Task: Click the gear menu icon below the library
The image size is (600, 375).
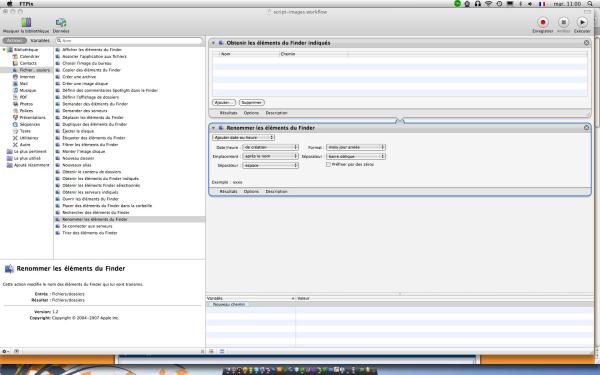Action: pos(5,351)
